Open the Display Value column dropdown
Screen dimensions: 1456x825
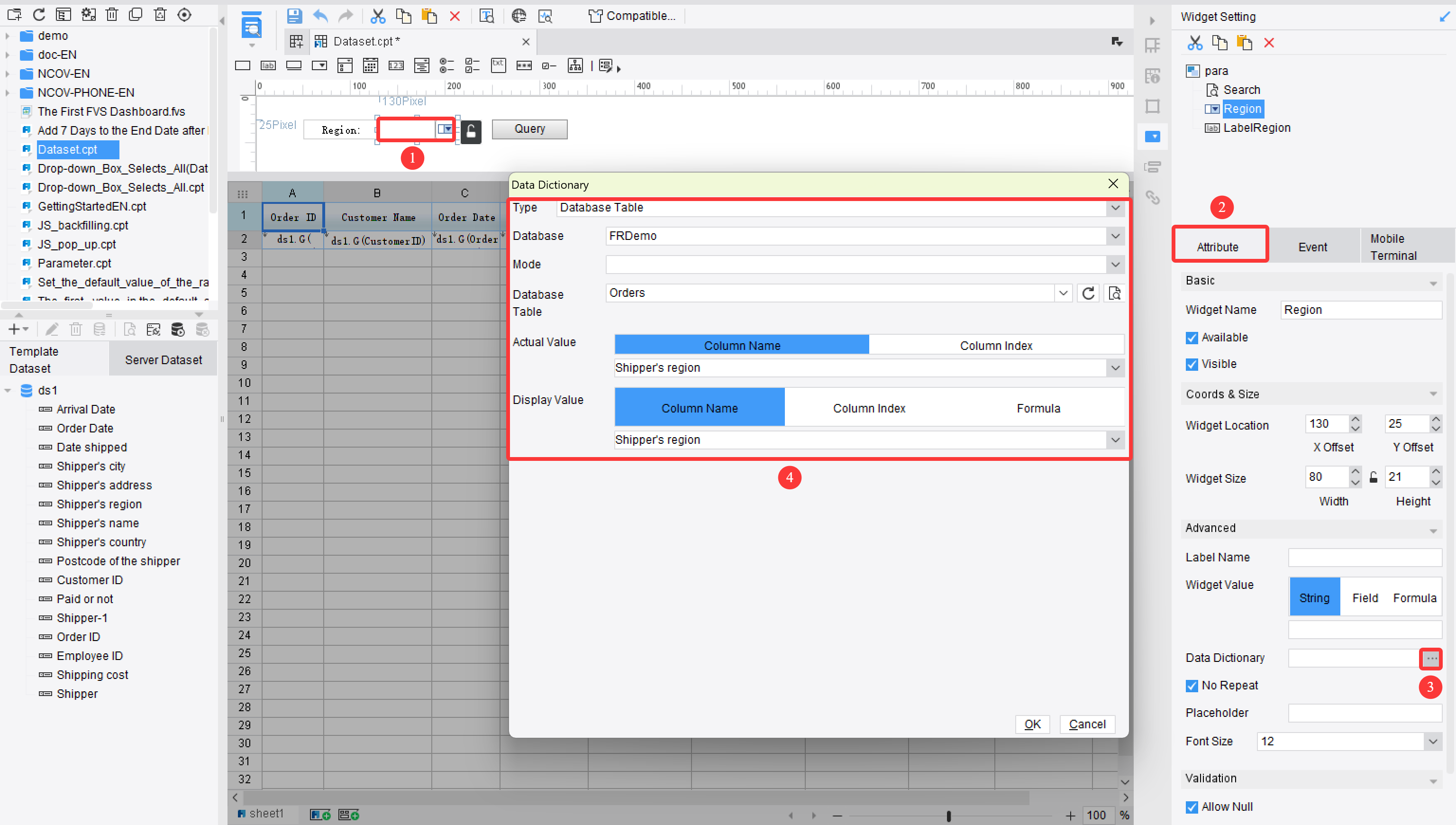click(1115, 440)
